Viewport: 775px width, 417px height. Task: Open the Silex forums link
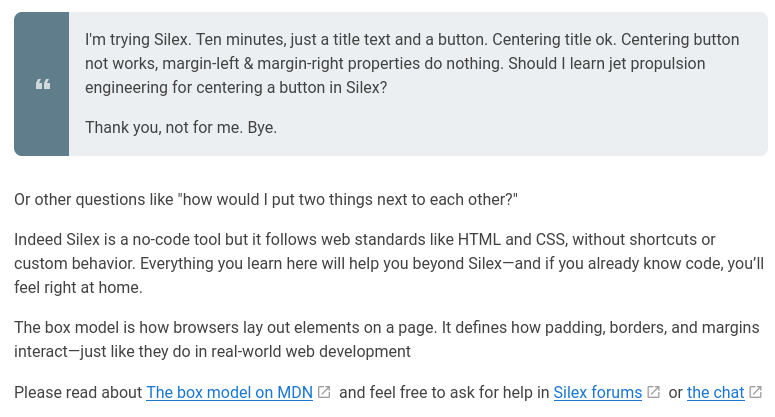(597, 393)
